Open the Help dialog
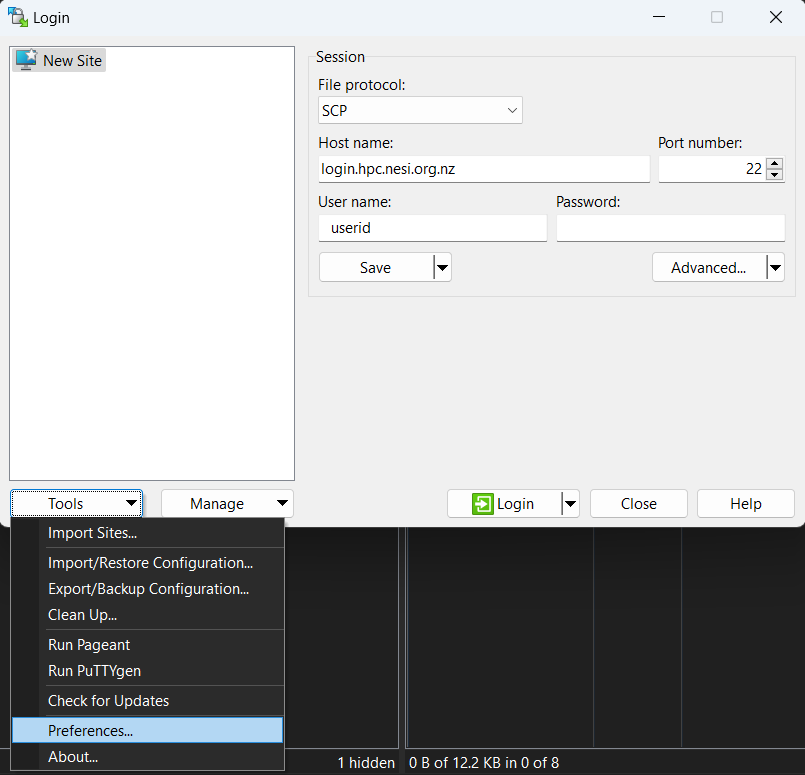The image size is (805, 775). 745,503
